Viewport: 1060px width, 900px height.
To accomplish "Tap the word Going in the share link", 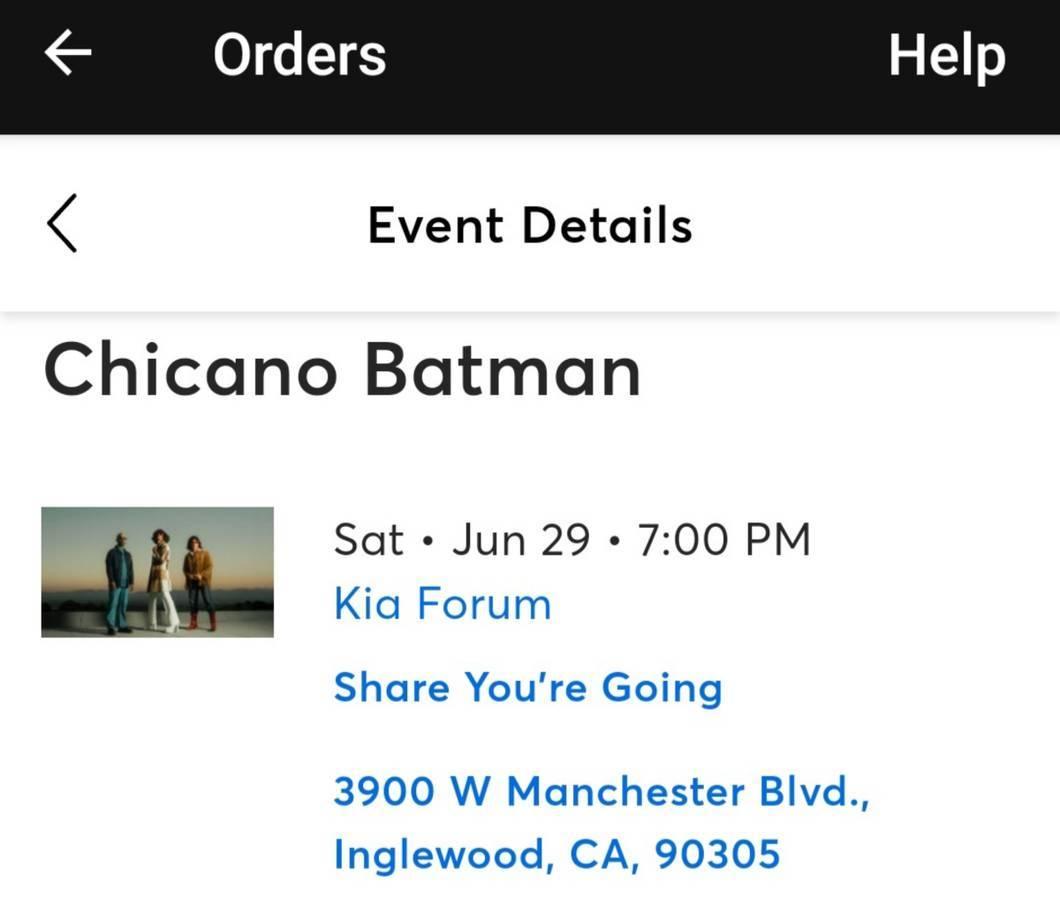I will [662, 690].
